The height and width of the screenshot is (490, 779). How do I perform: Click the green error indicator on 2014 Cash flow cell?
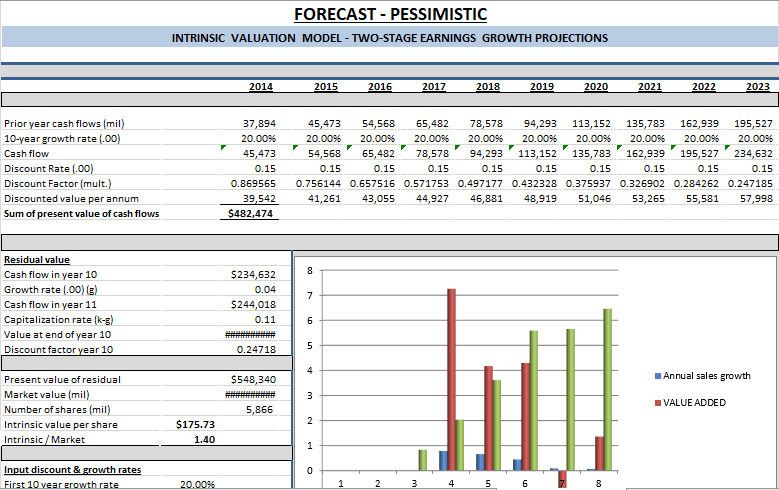pyautogui.click(x=223, y=147)
